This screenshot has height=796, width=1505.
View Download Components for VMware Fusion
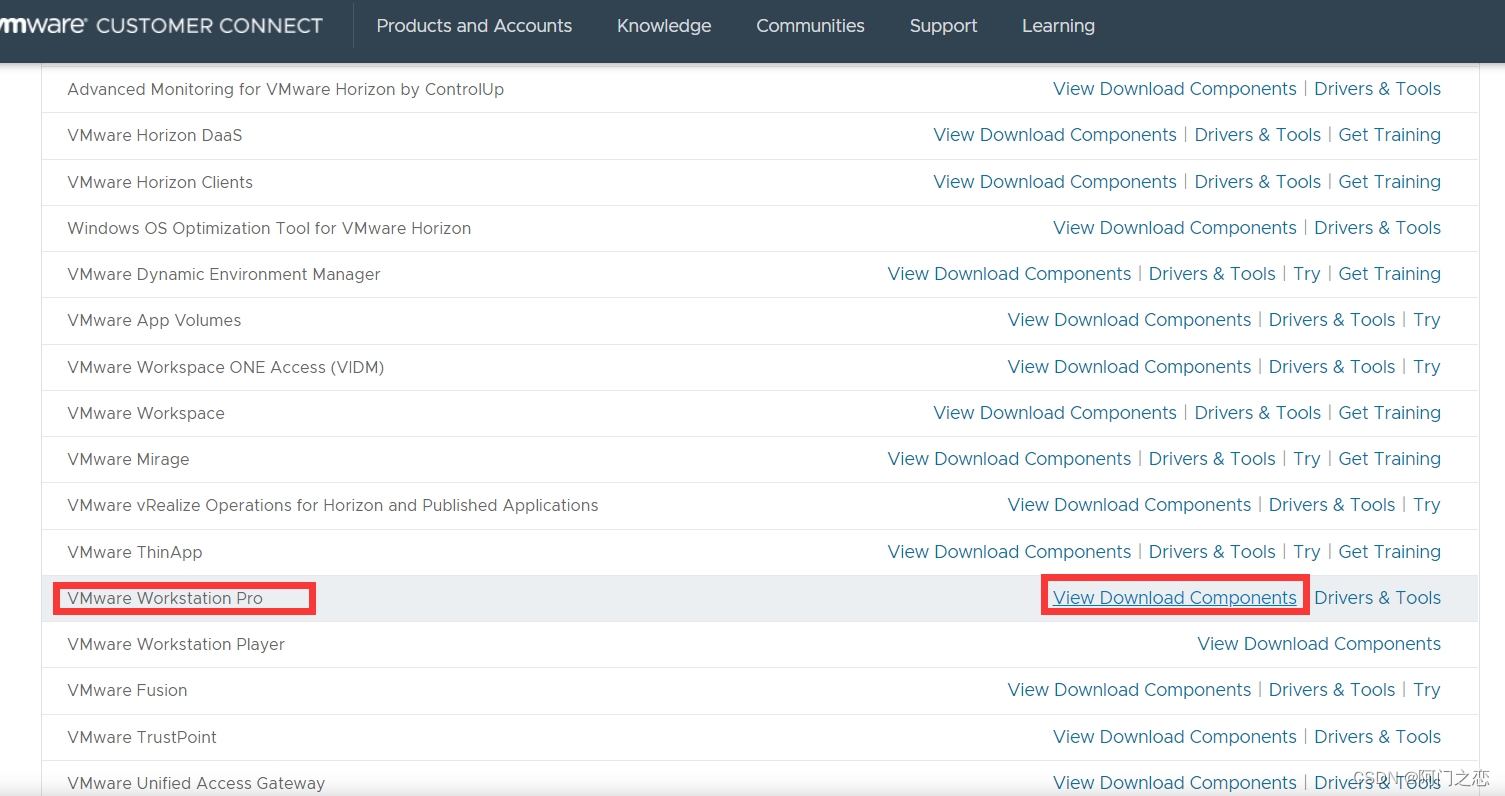(x=1129, y=690)
